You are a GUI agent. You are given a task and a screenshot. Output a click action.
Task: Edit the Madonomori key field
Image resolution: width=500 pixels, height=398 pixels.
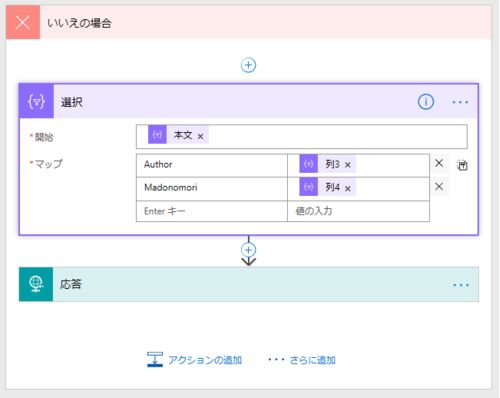coord(212,188)
